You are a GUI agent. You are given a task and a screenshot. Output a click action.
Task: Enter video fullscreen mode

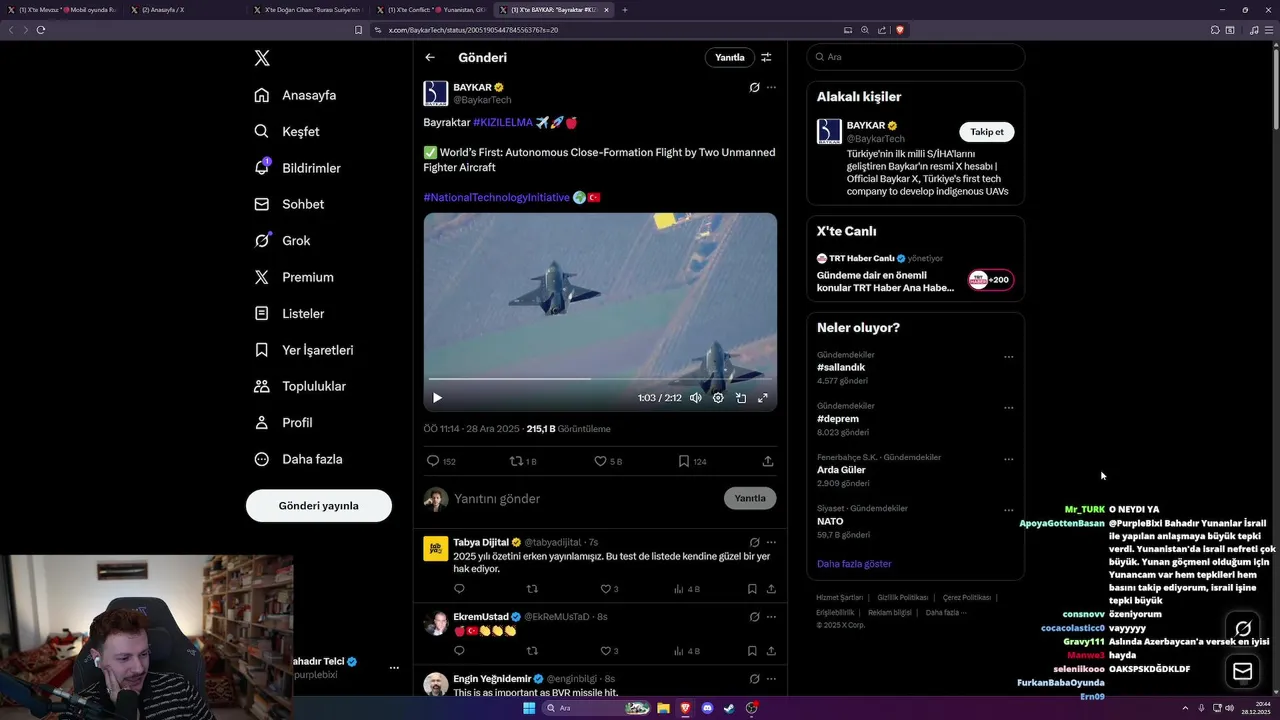coord(763,397)
